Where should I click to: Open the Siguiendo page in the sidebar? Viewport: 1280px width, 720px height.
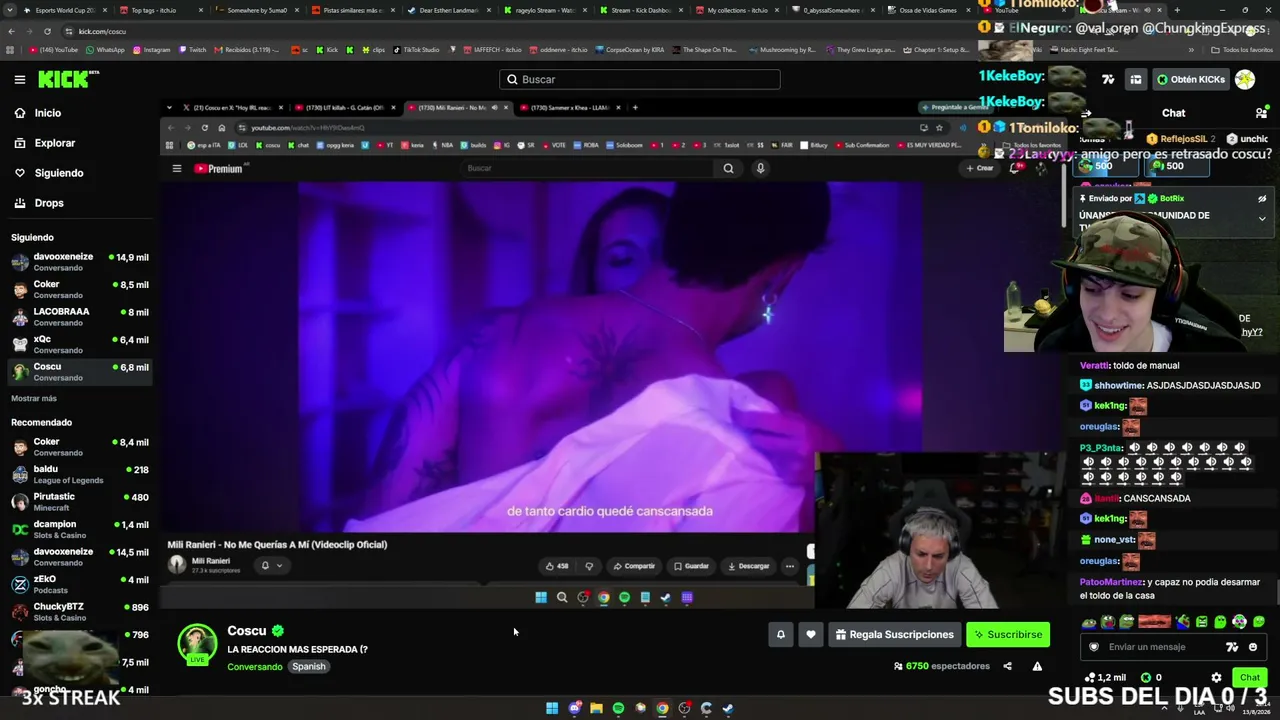tap(59, 173)
